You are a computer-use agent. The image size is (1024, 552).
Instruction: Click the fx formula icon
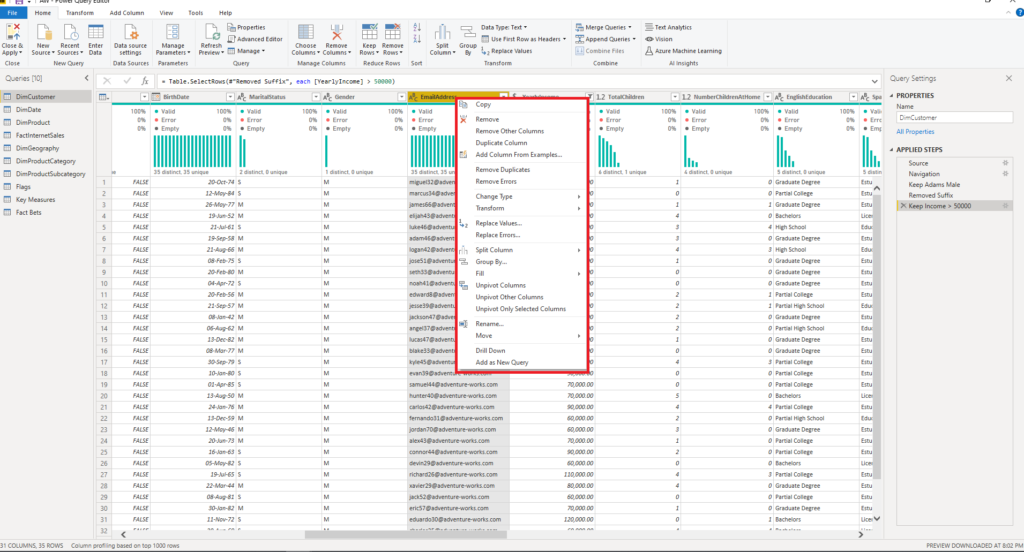click(145, 81)
